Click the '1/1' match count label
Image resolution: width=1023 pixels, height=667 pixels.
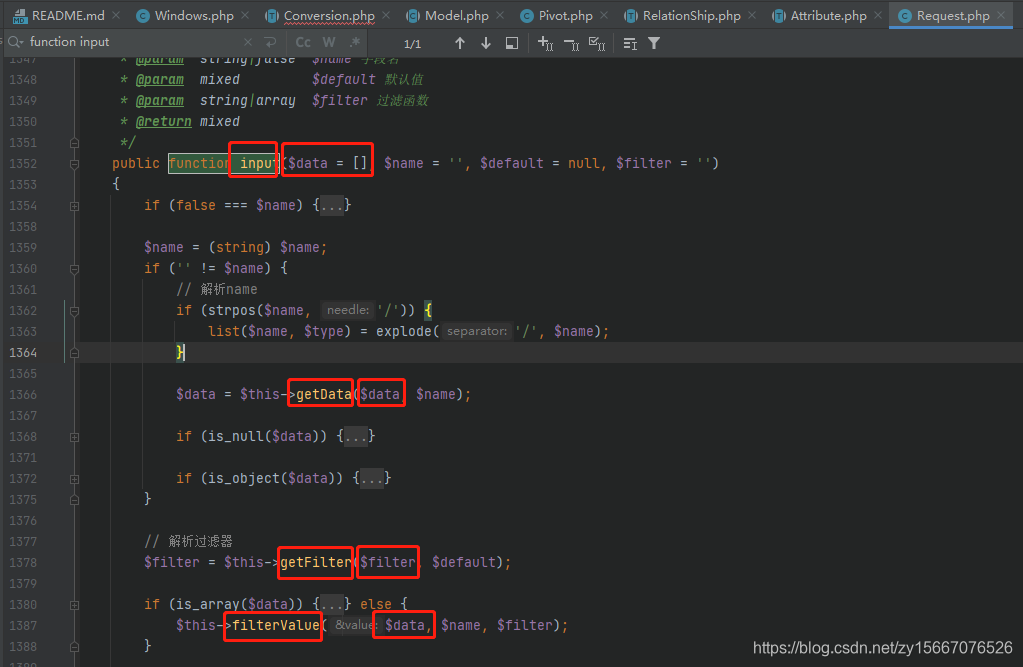point(412,44)
